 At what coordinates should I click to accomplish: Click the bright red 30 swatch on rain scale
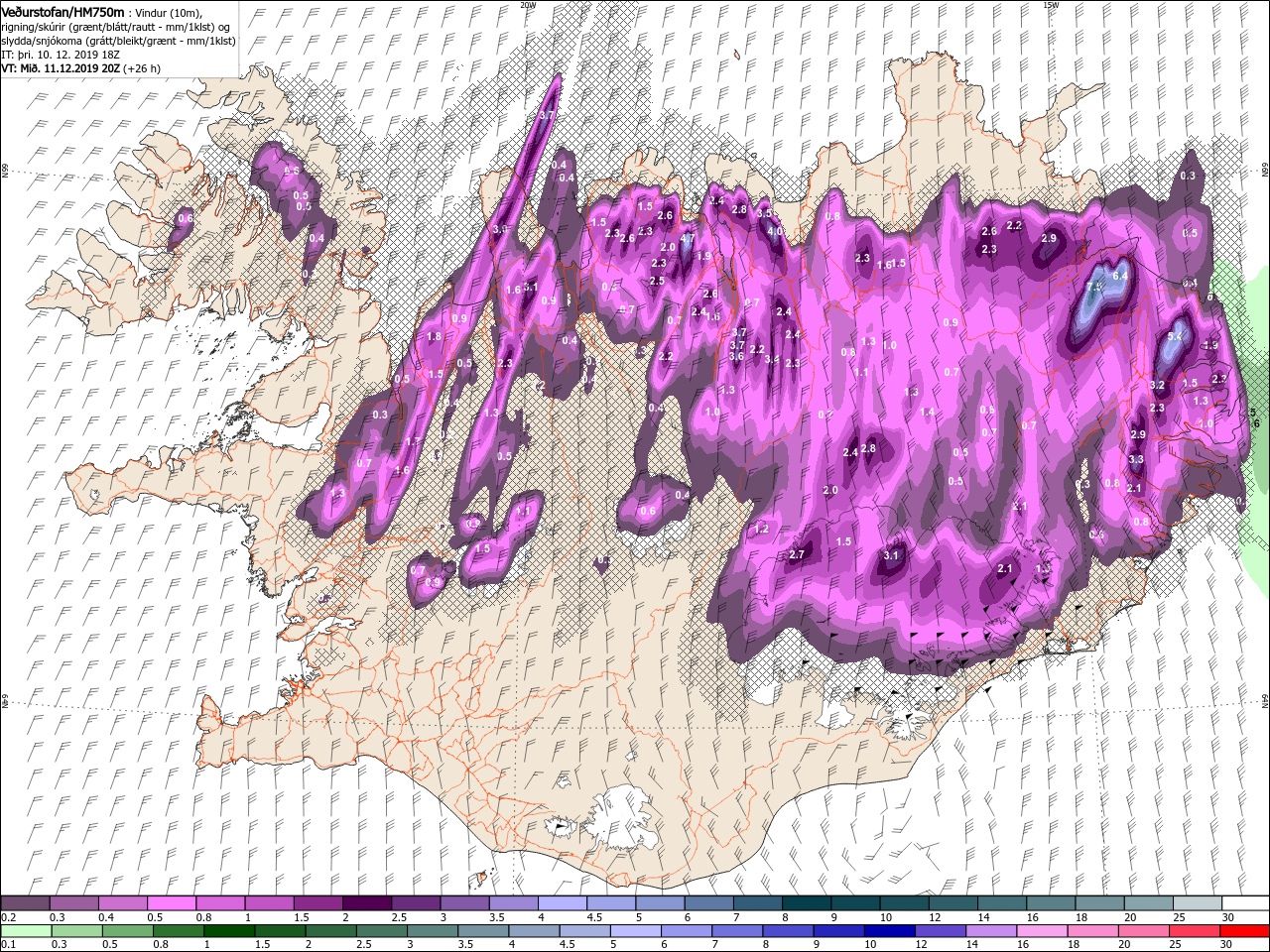1243,931
